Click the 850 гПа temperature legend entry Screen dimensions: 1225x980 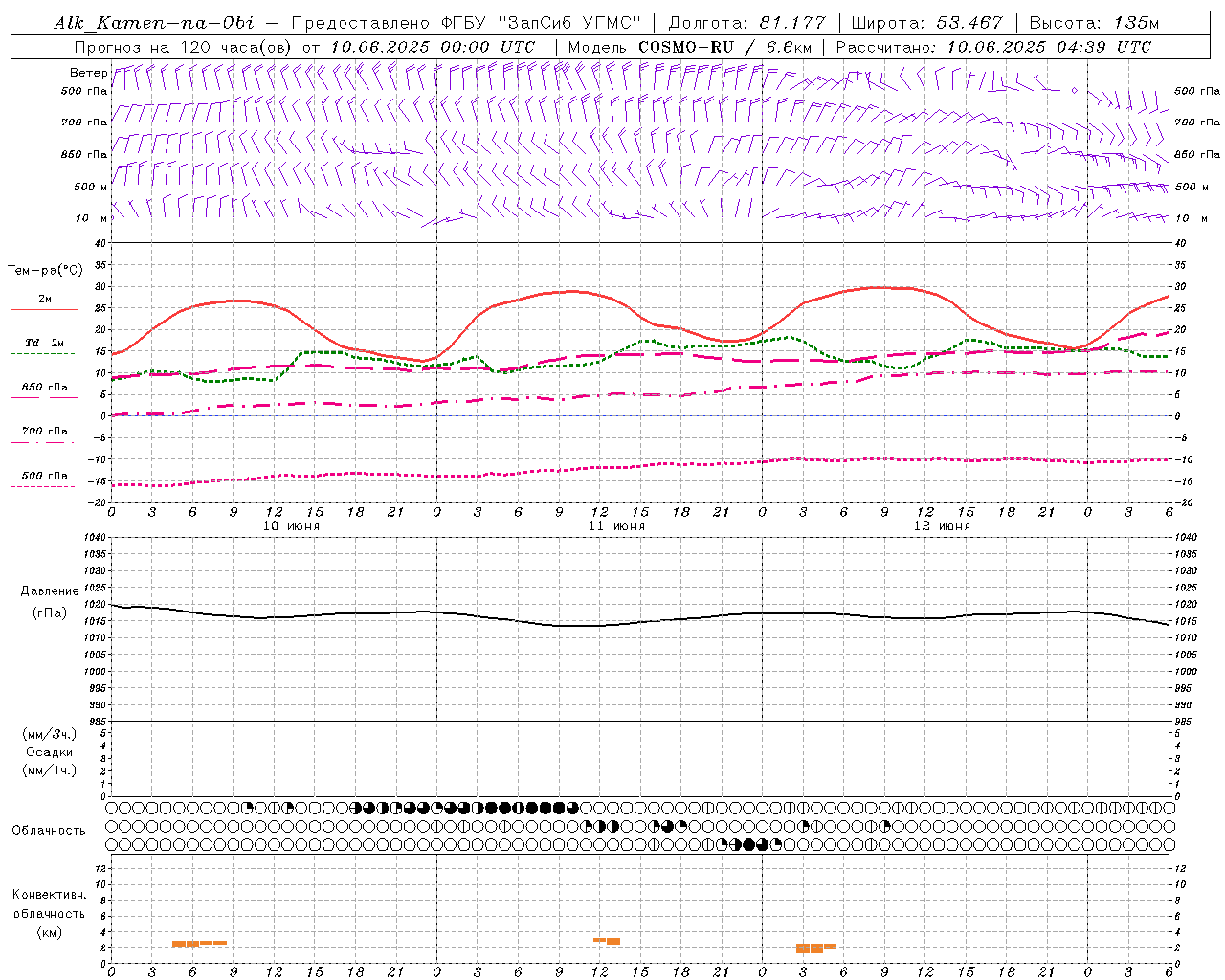[x=45, y=388]
